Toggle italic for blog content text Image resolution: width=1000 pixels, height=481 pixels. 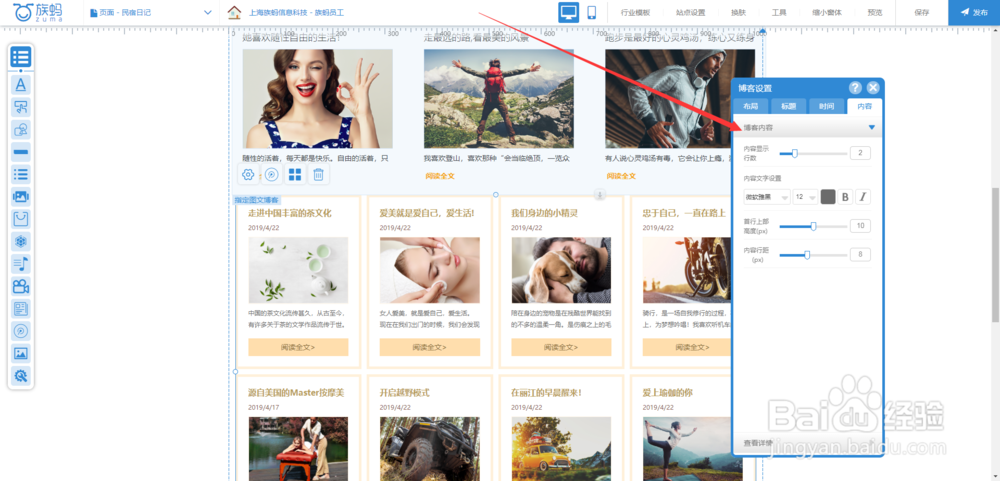[863, 197]
